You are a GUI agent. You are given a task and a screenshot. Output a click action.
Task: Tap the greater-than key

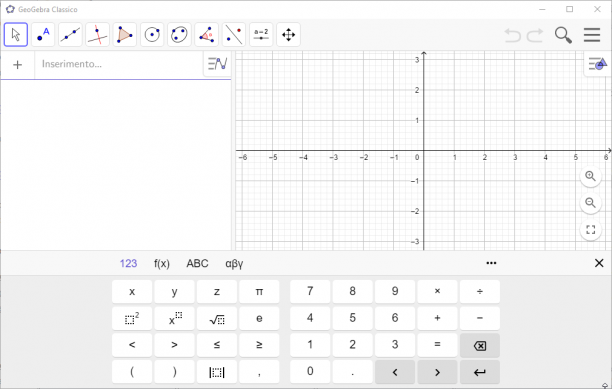tap(174, 345)
